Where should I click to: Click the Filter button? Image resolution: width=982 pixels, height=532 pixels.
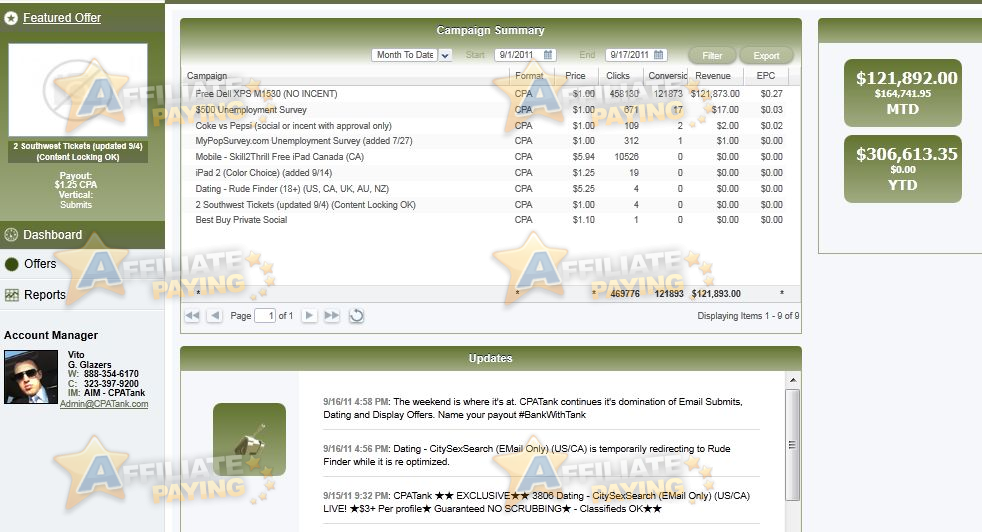(x=712, y=56)
